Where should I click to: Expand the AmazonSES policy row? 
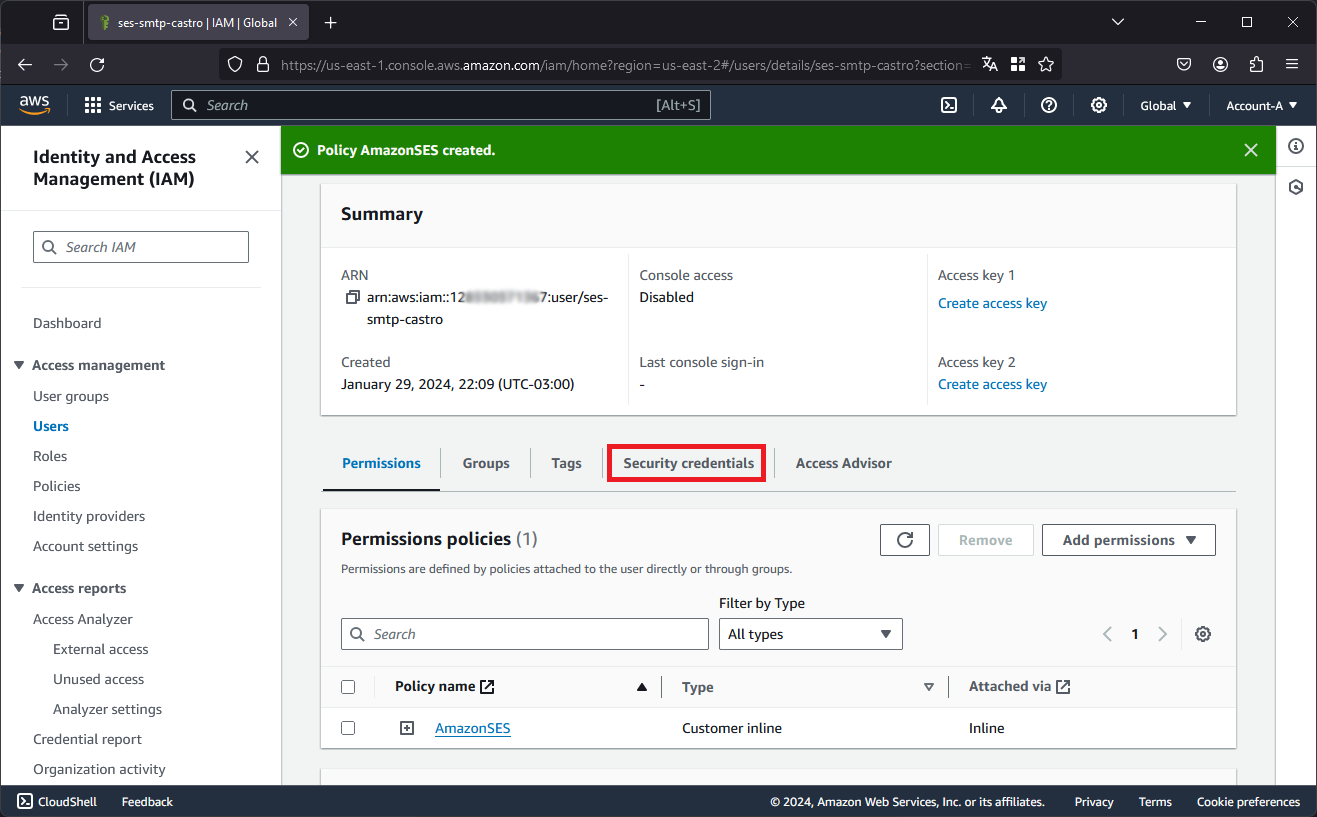pos(407,728)
